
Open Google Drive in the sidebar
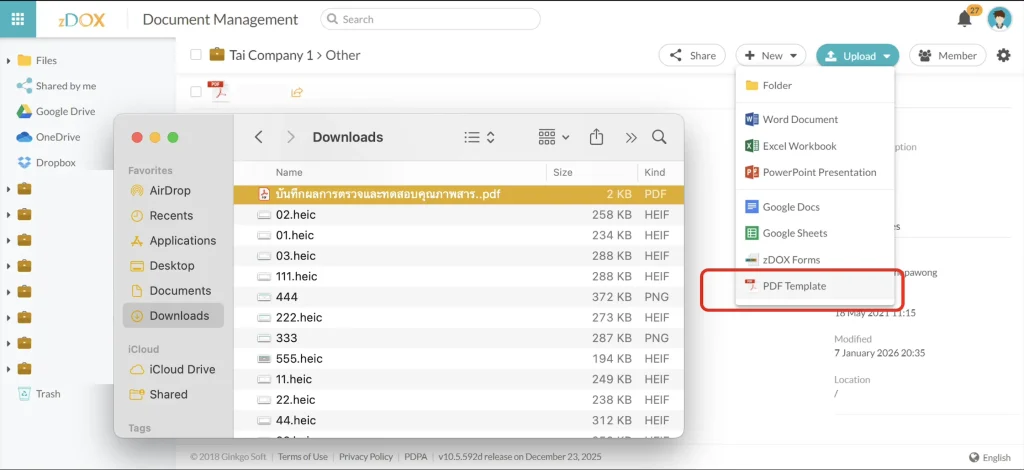pos(65,112)
